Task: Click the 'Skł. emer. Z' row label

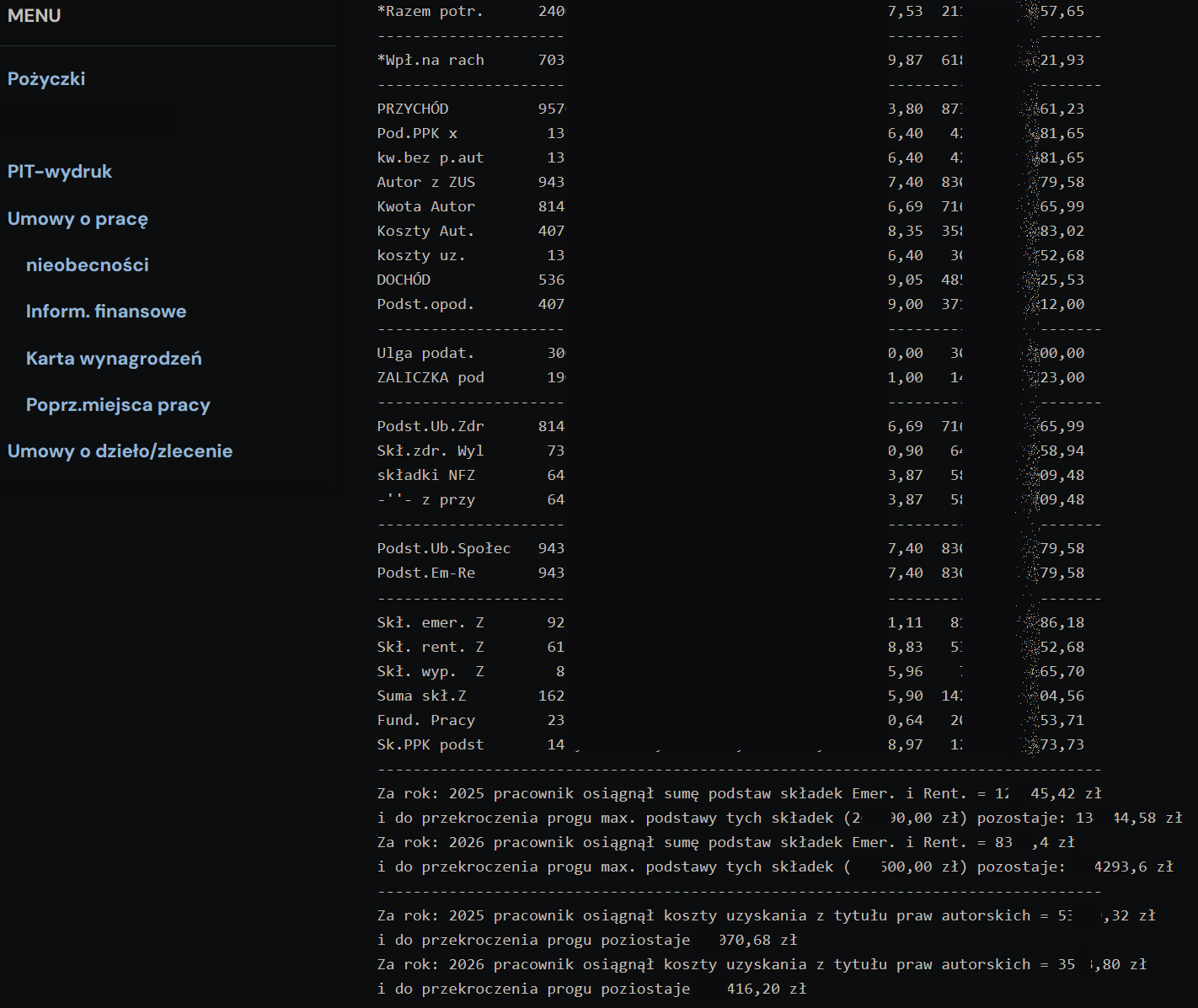Action: tap(431, 622)
